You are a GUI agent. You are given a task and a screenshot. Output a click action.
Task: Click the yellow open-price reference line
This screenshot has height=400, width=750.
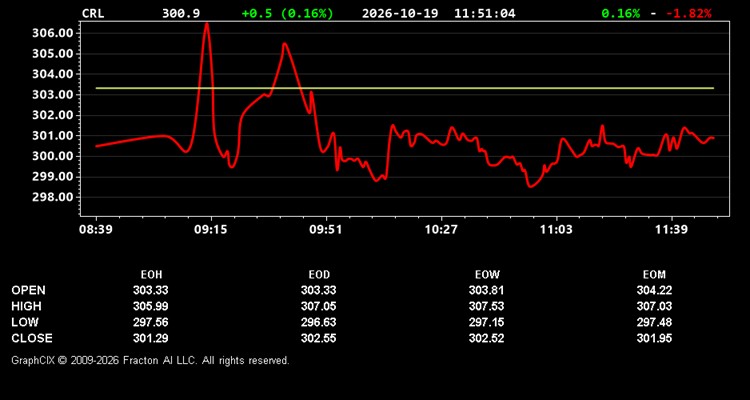(405, 88)
